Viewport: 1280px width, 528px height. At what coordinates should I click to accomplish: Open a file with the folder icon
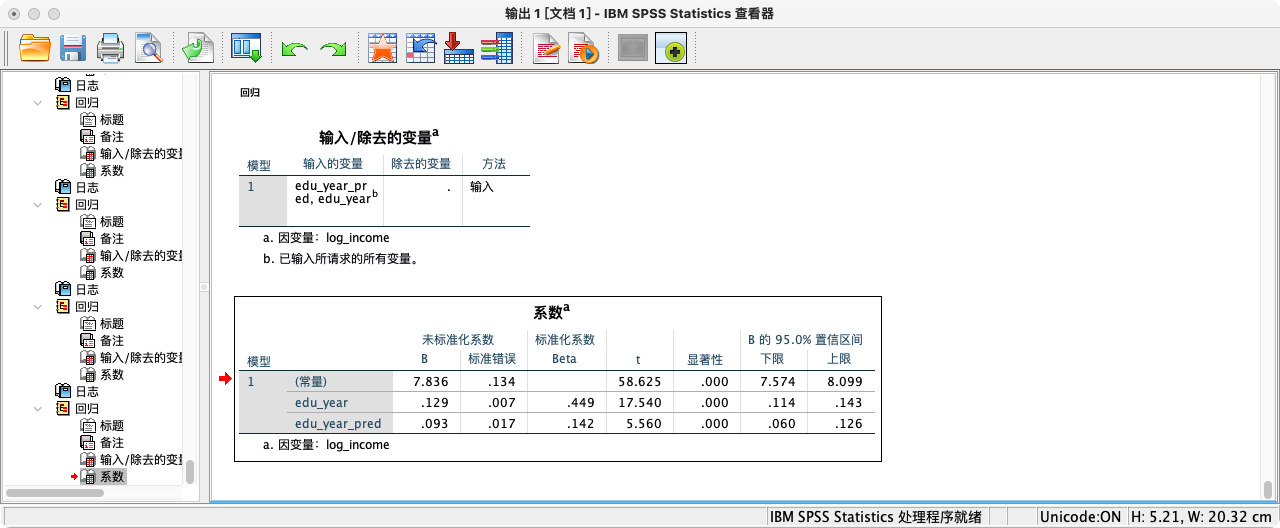(x=35, y=48)
